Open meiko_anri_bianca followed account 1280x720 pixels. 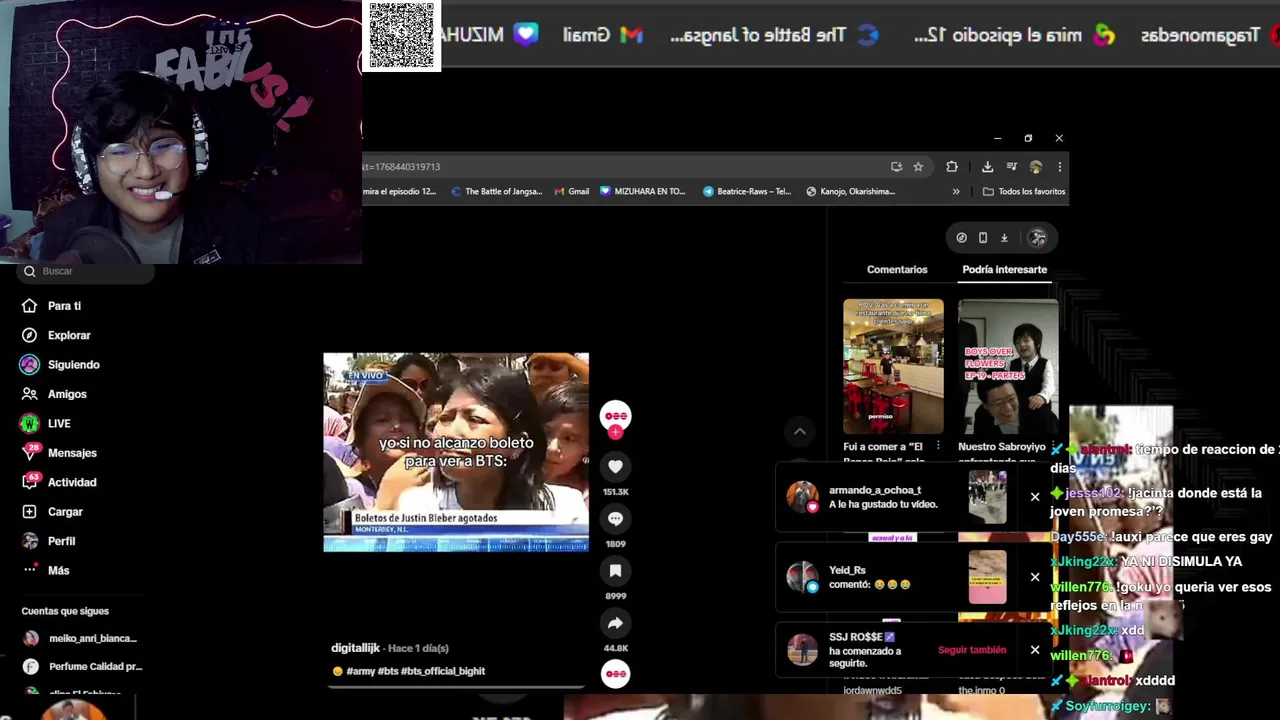pyautogui.click(x=80, y=638)
